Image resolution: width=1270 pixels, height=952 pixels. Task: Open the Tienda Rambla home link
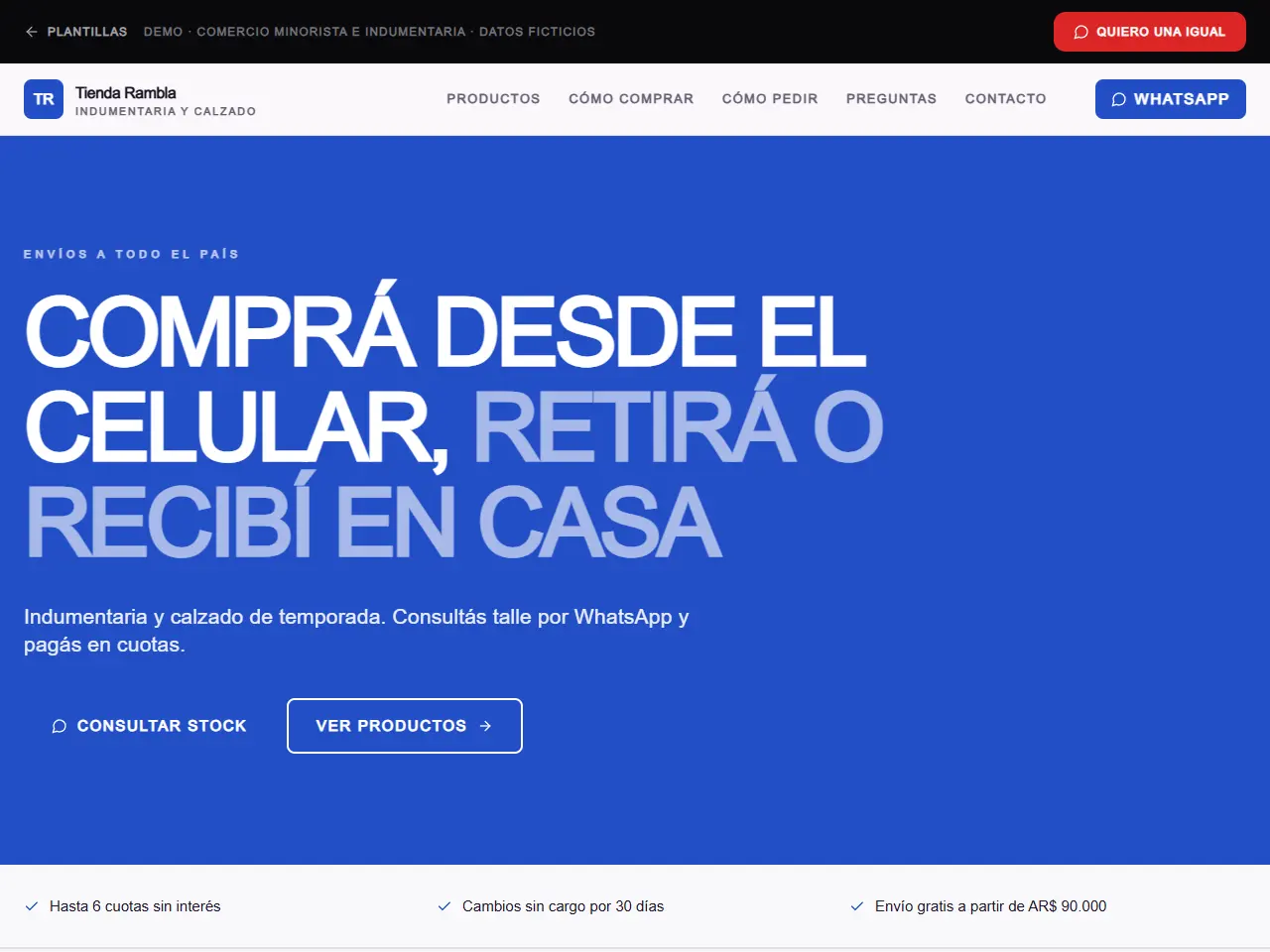[140, 99]
